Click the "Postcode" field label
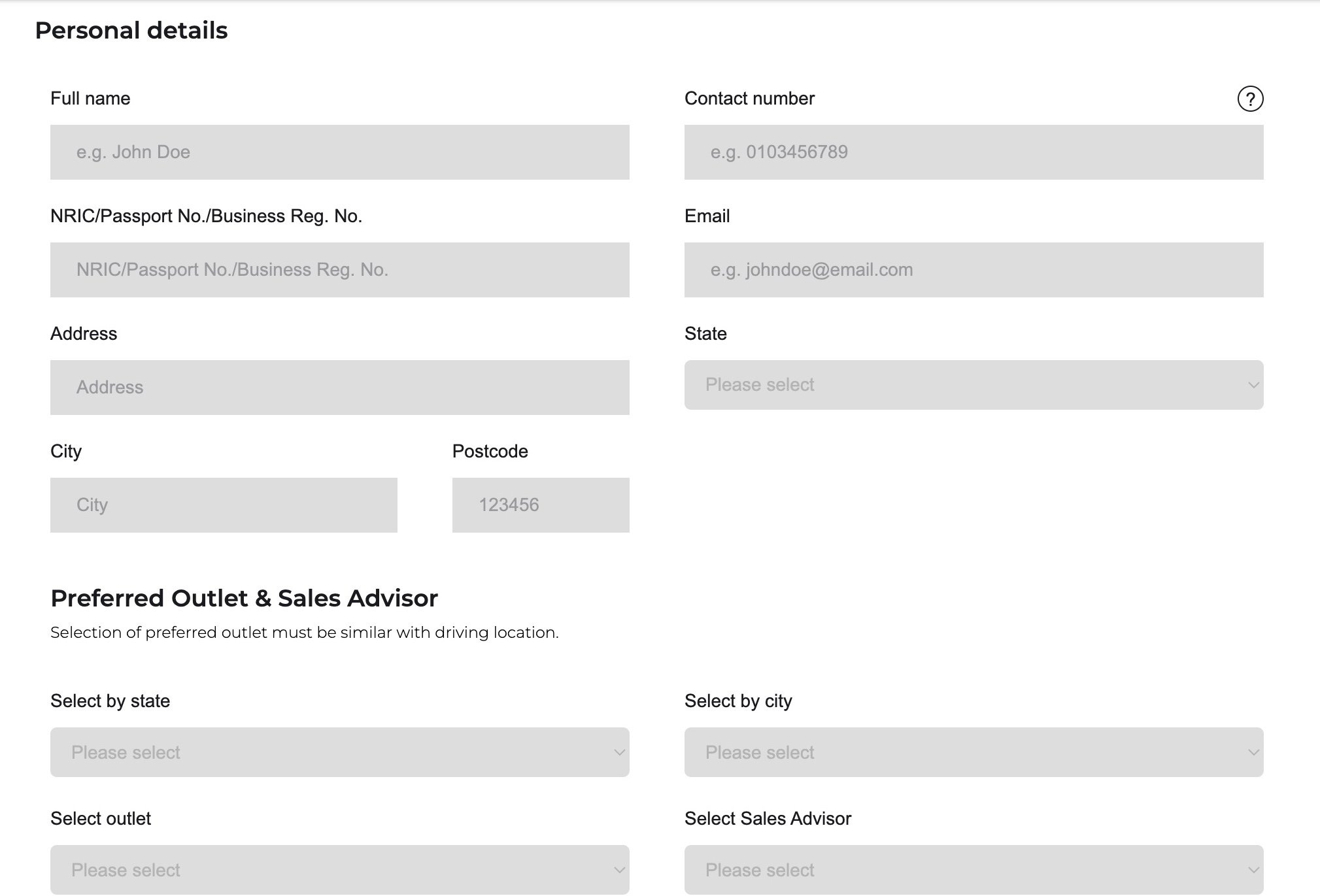 point(490,452)
